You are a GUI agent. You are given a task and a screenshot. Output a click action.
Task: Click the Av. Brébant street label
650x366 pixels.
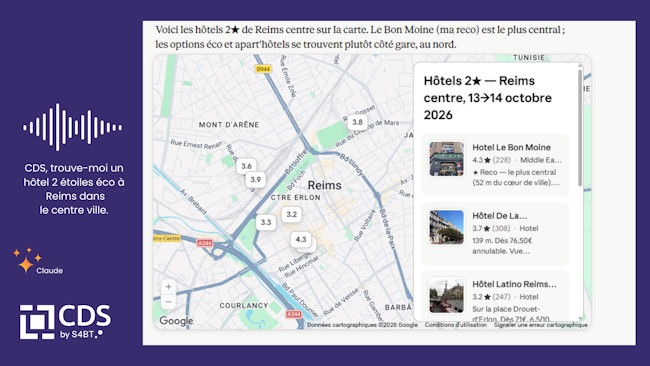click(193, 202)
